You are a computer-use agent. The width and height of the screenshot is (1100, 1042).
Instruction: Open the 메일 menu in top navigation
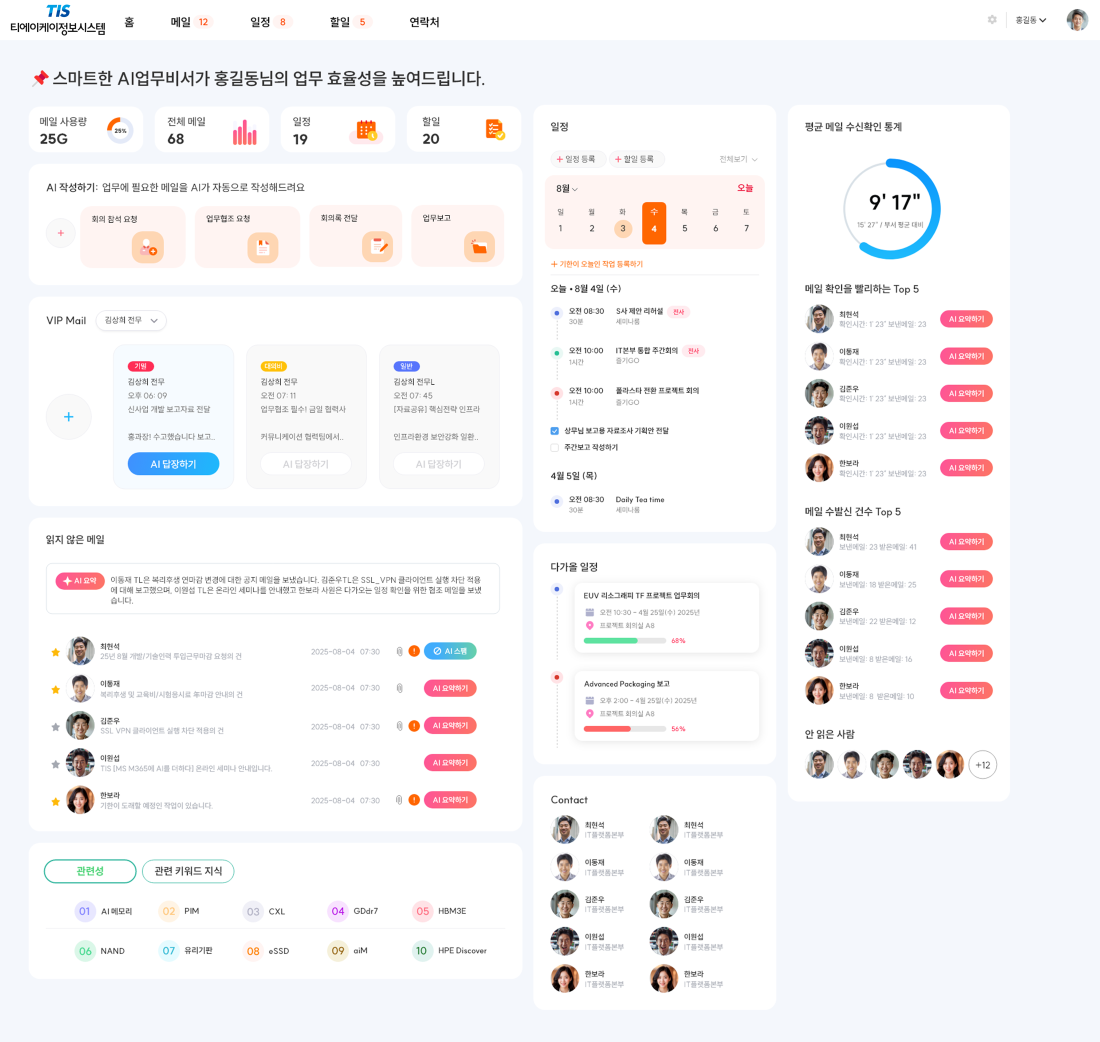point(190,22)
